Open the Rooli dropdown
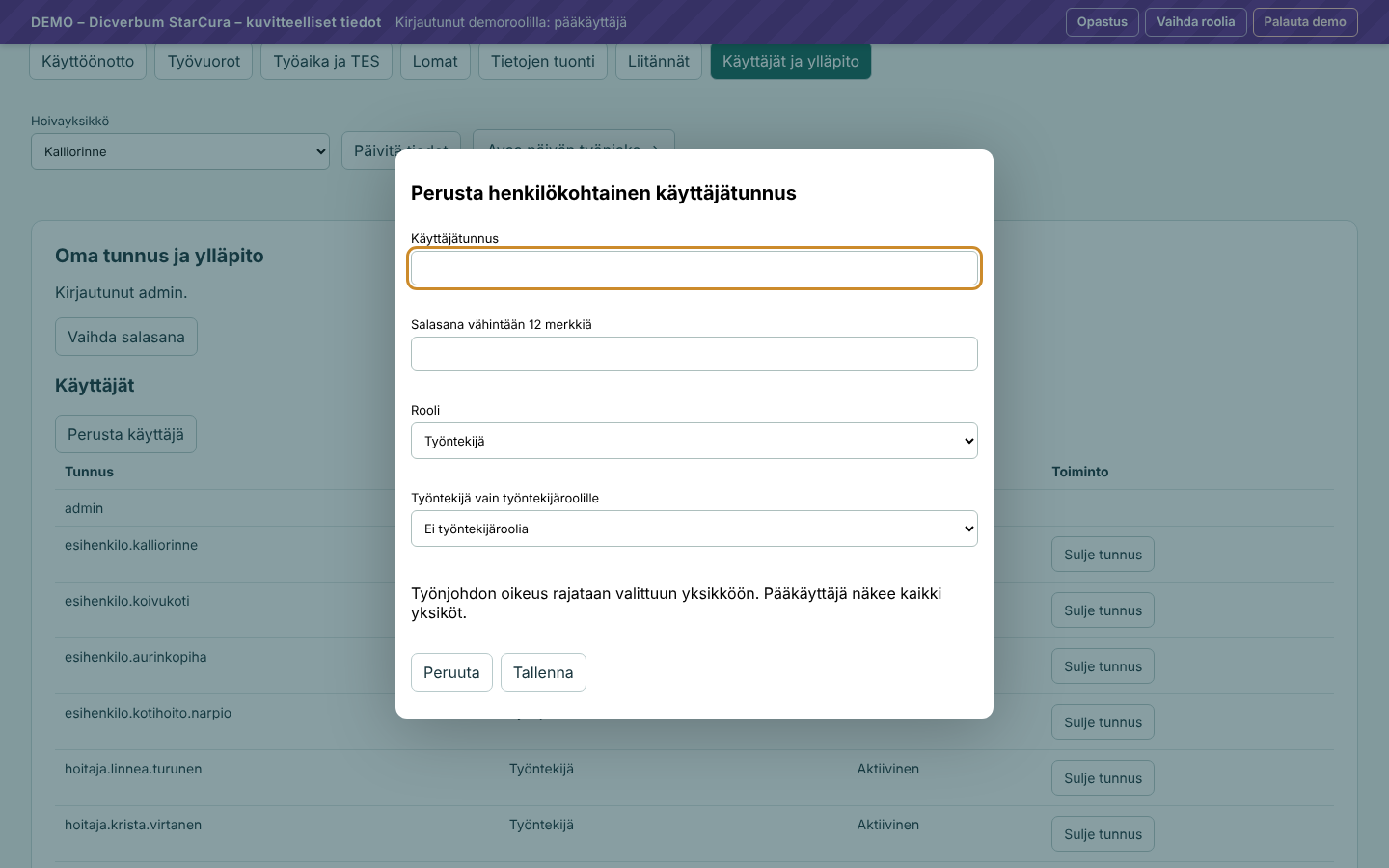The image size is (1389, 868). [x=694, y=441]
